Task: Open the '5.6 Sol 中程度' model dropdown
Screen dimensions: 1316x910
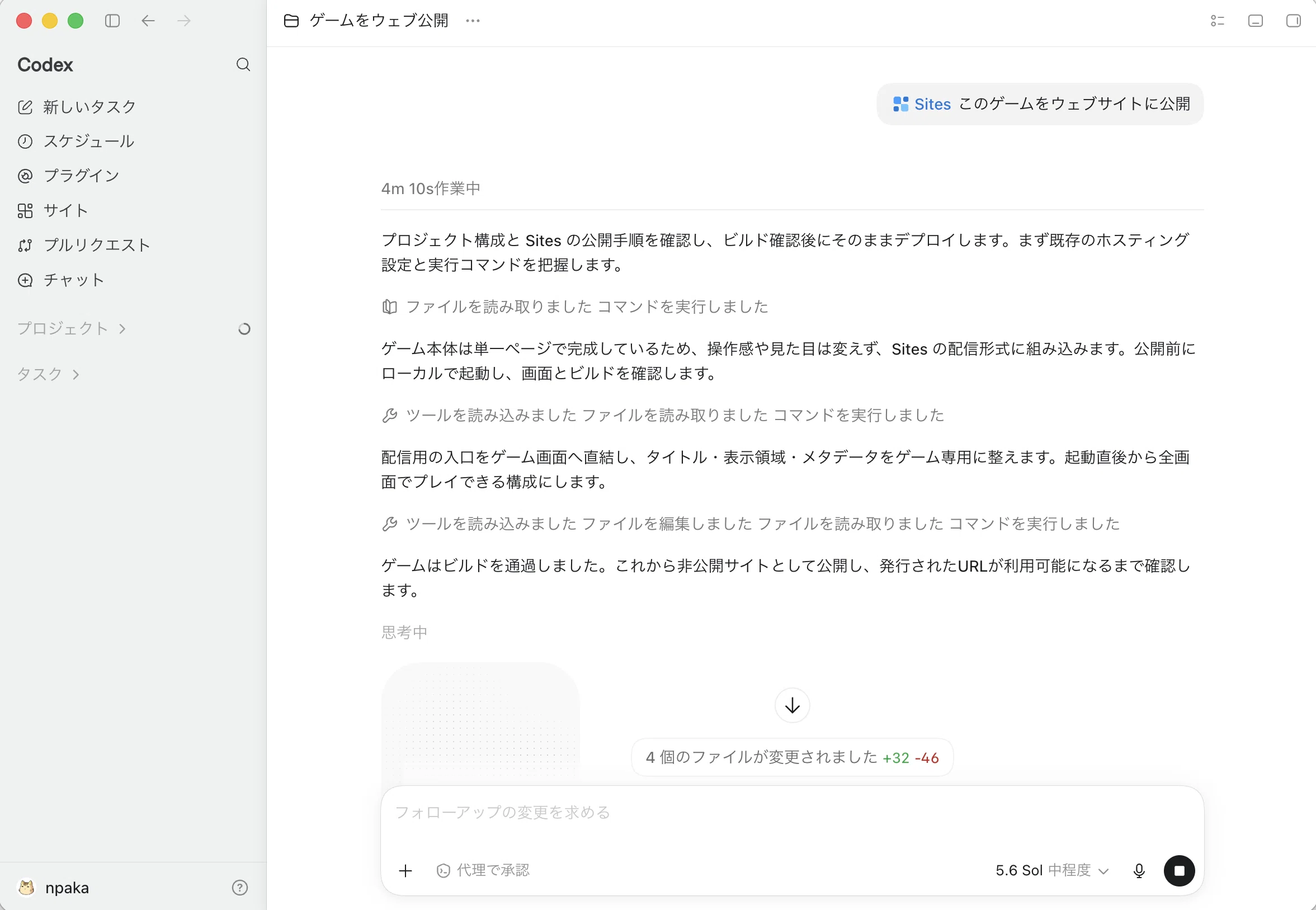Action: (1051, 871)
